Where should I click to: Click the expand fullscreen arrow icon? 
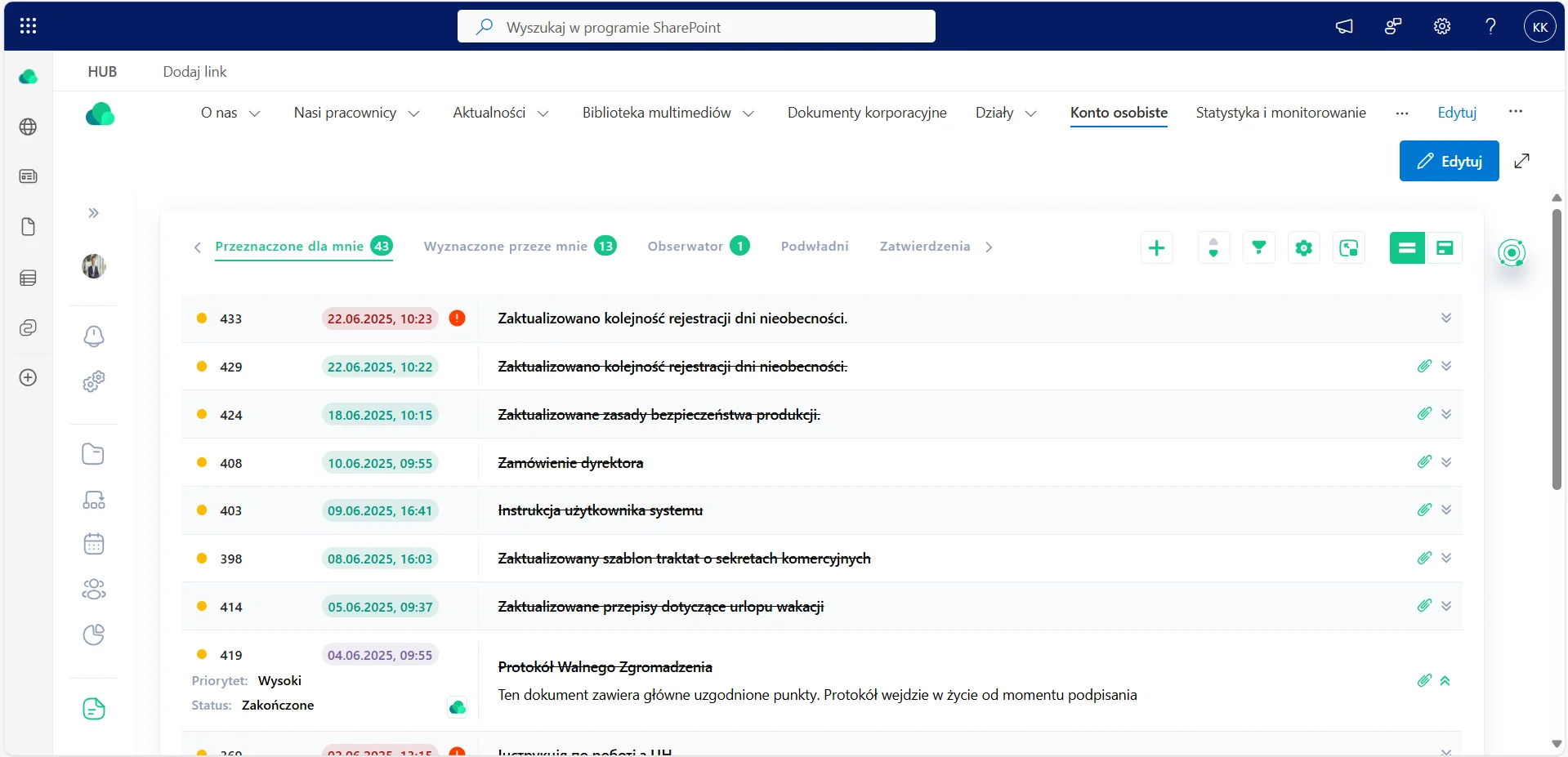[1521, 161]
